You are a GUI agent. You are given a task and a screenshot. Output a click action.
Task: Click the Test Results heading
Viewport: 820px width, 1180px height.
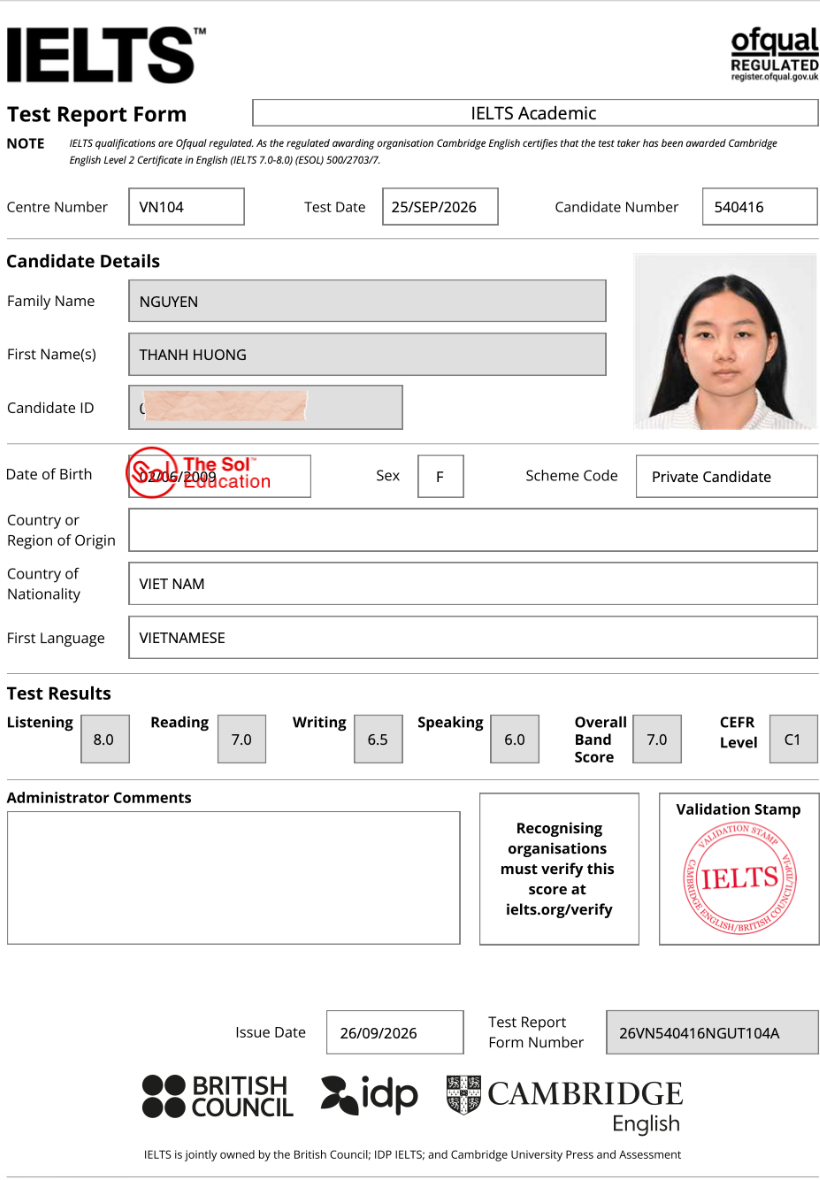point(59,693)
